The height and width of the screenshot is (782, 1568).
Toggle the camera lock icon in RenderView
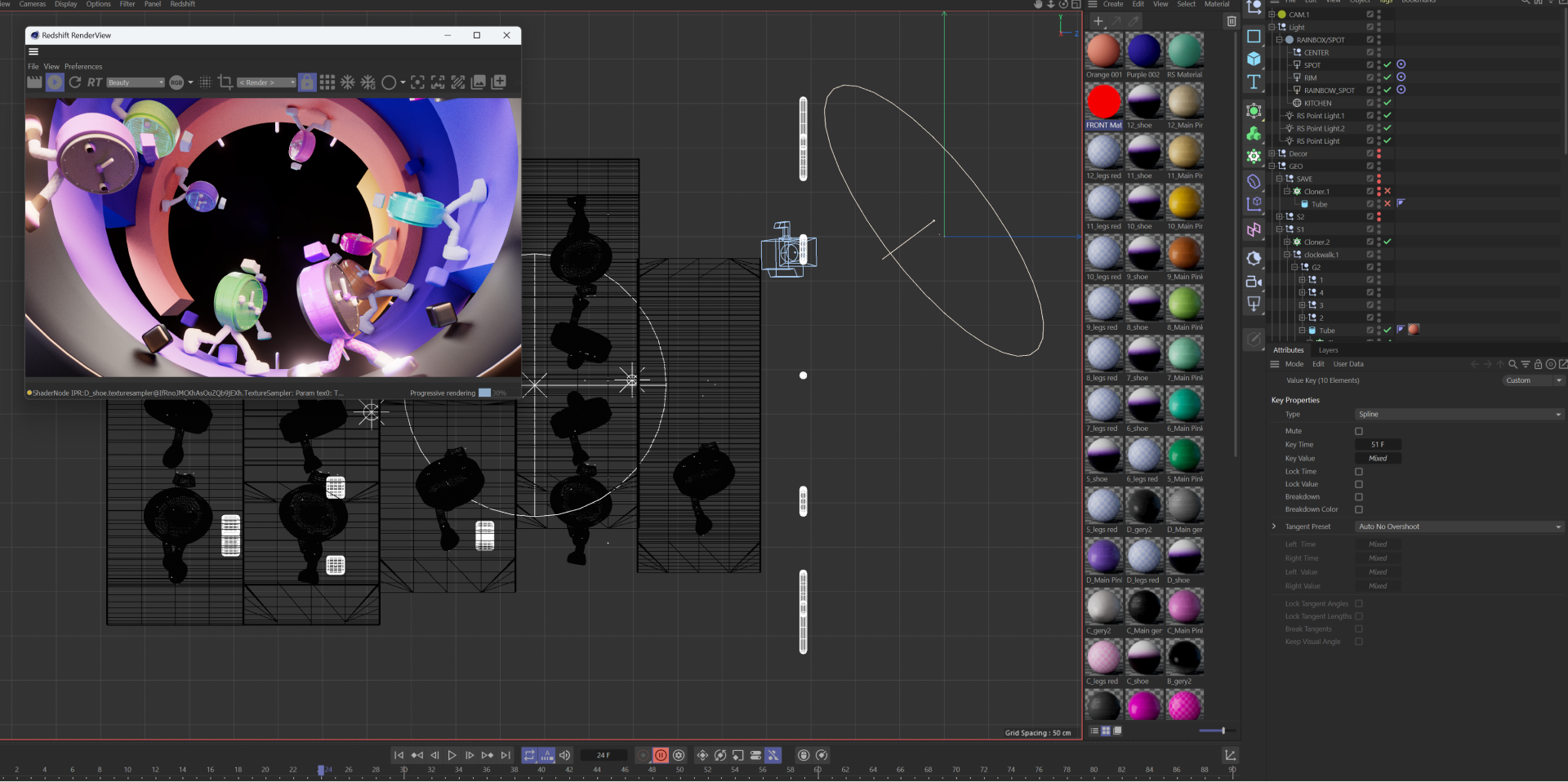307,82
